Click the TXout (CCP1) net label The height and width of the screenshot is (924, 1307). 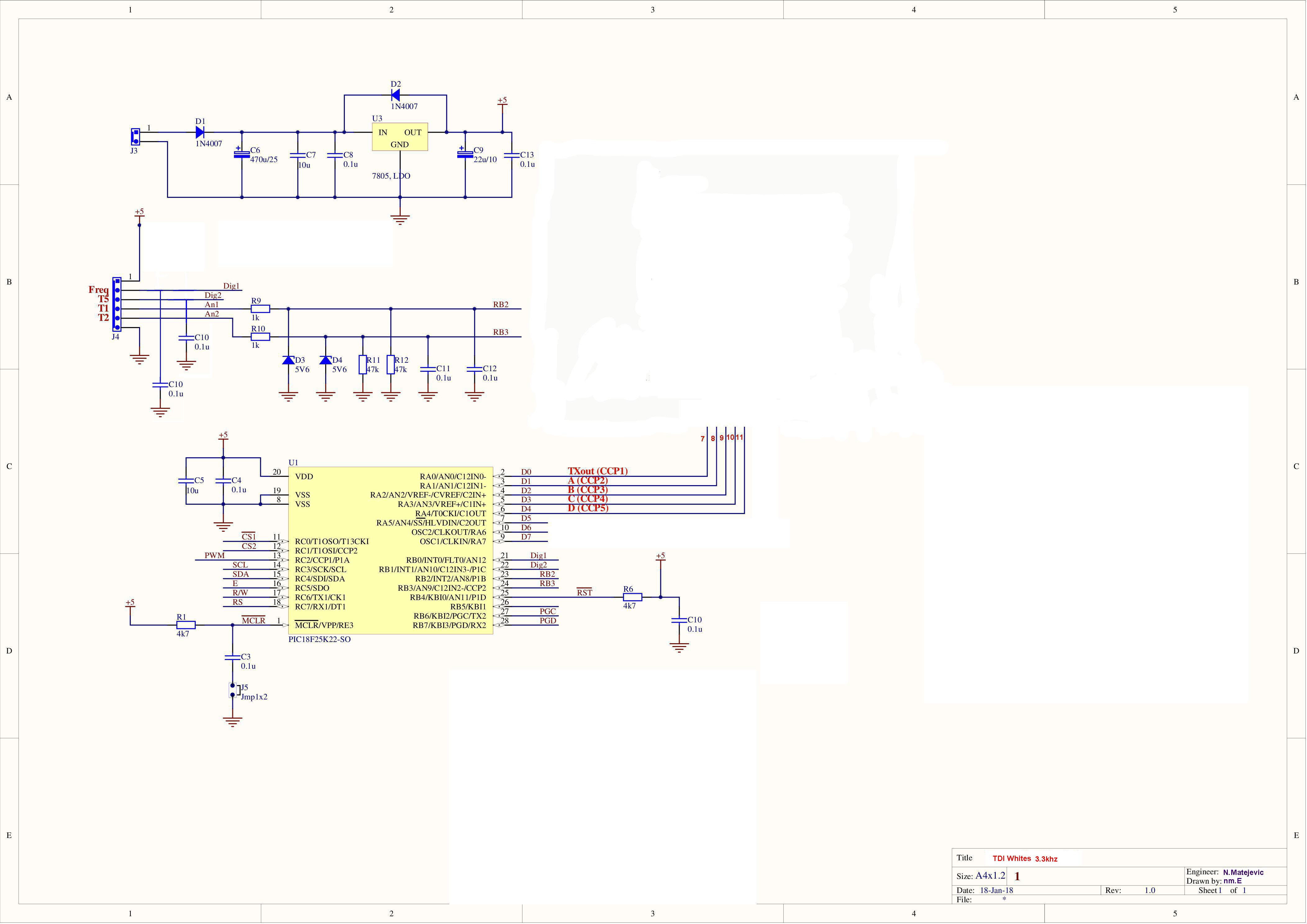(x=597, y=471)
